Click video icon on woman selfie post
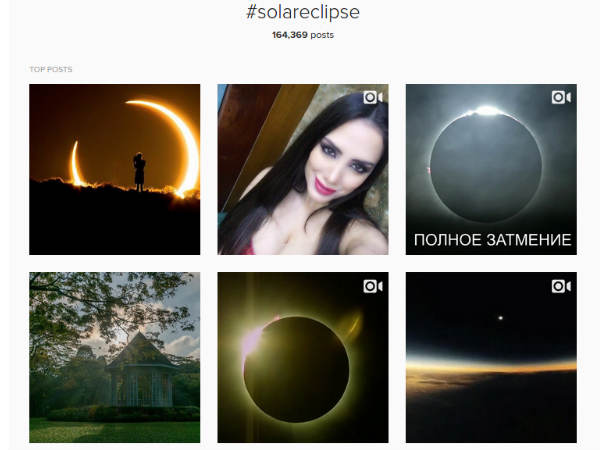 point(373,97)
